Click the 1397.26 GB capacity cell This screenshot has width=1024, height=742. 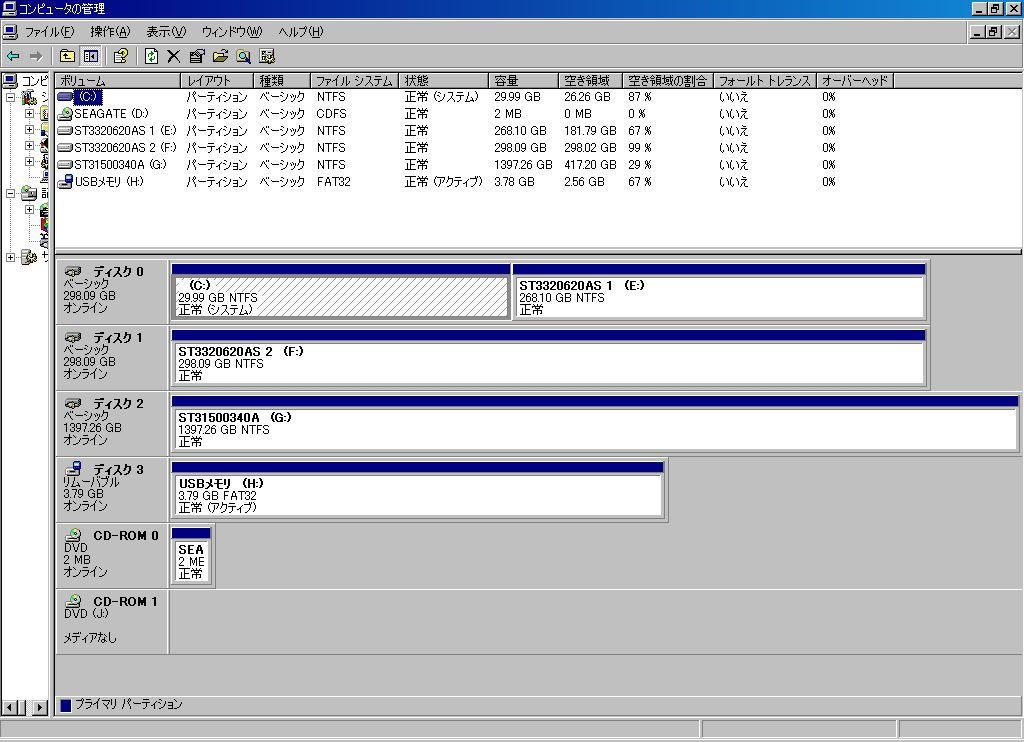point(523,165)
